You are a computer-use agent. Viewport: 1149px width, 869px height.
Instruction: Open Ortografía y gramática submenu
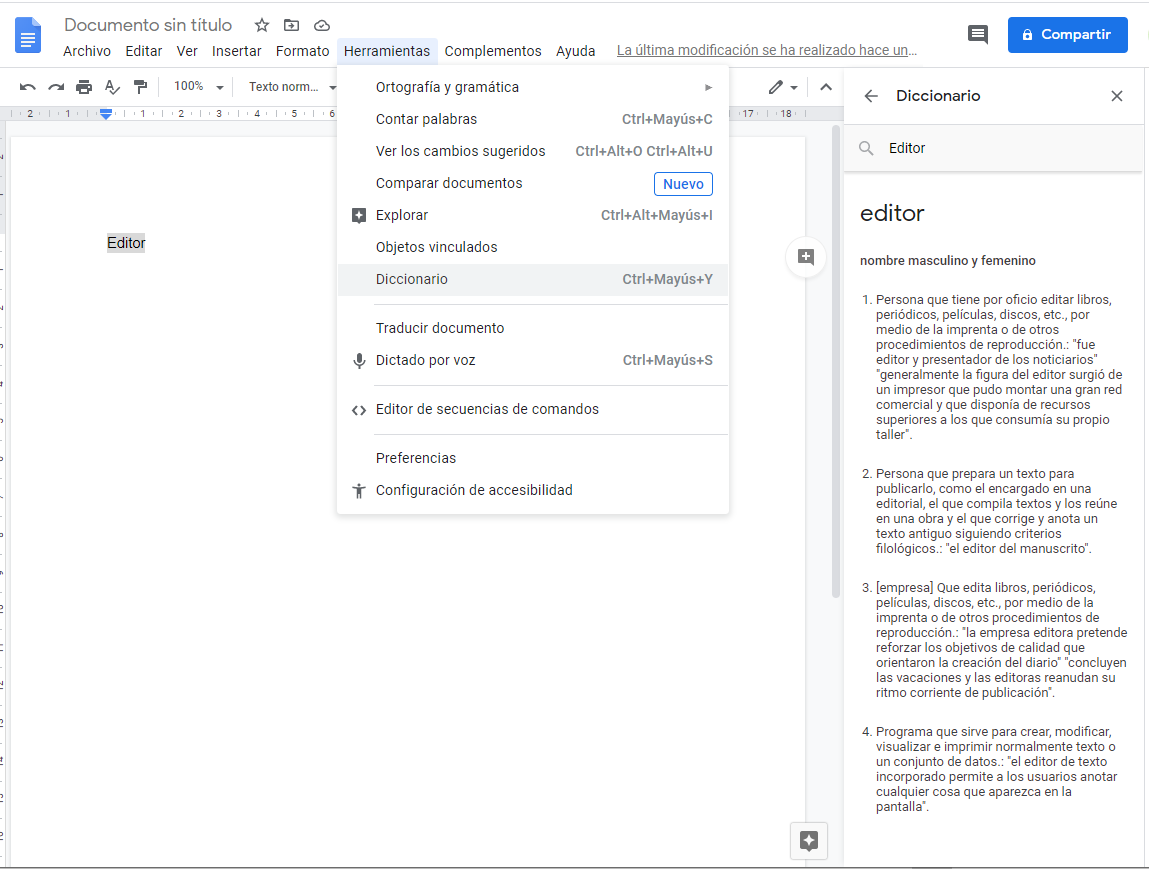click(x=447, y=87)
